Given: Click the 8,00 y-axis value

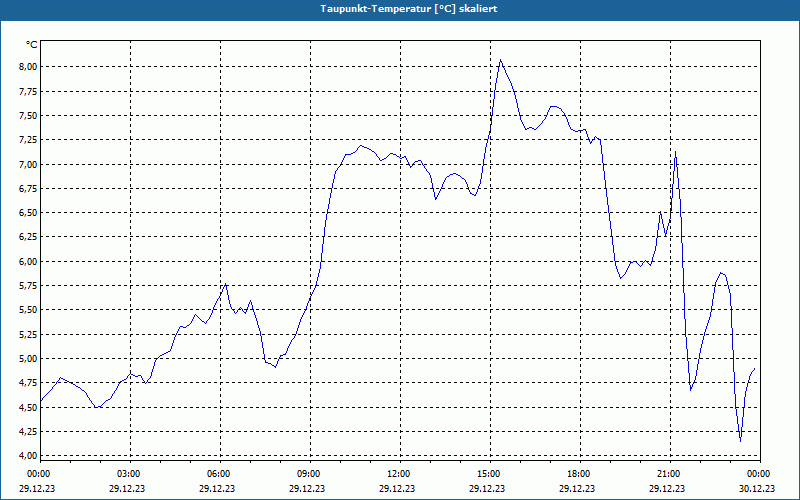Looking at the screenshot, I should 29,67.
